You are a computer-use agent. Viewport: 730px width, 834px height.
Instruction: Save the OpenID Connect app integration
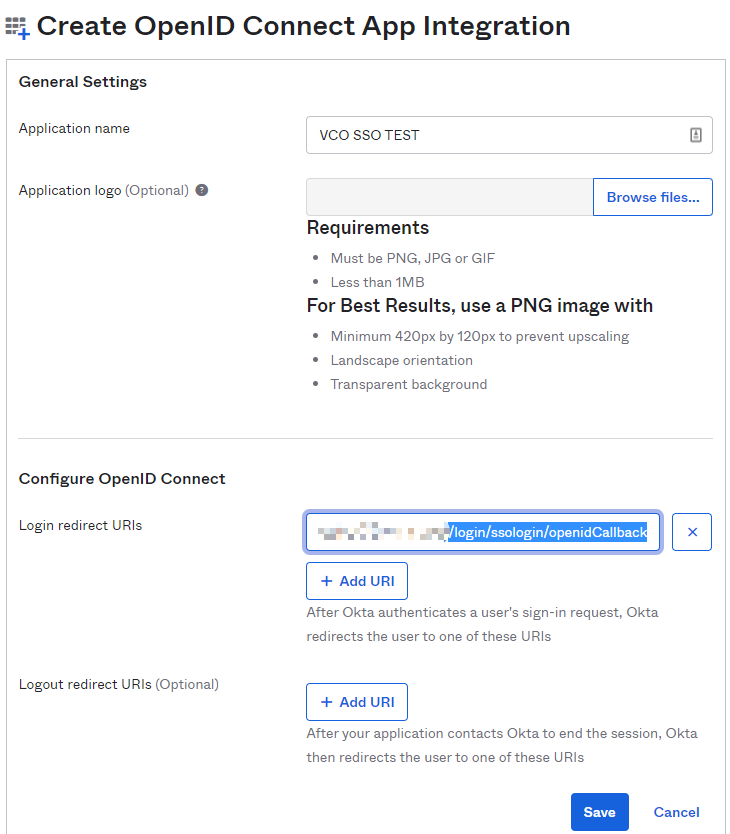tap(600, 812)
